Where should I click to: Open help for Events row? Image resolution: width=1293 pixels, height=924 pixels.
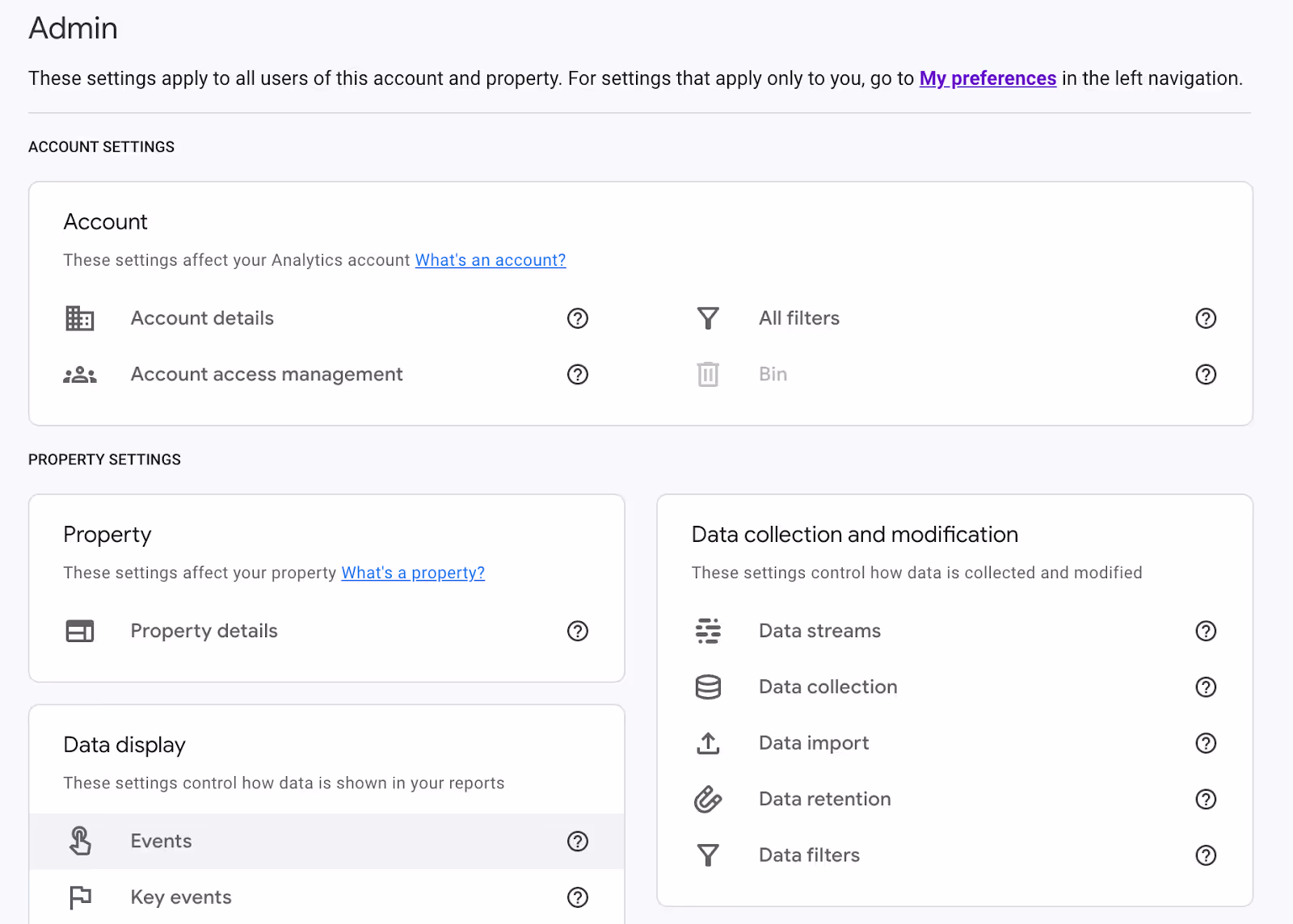[x=578, y=842]
